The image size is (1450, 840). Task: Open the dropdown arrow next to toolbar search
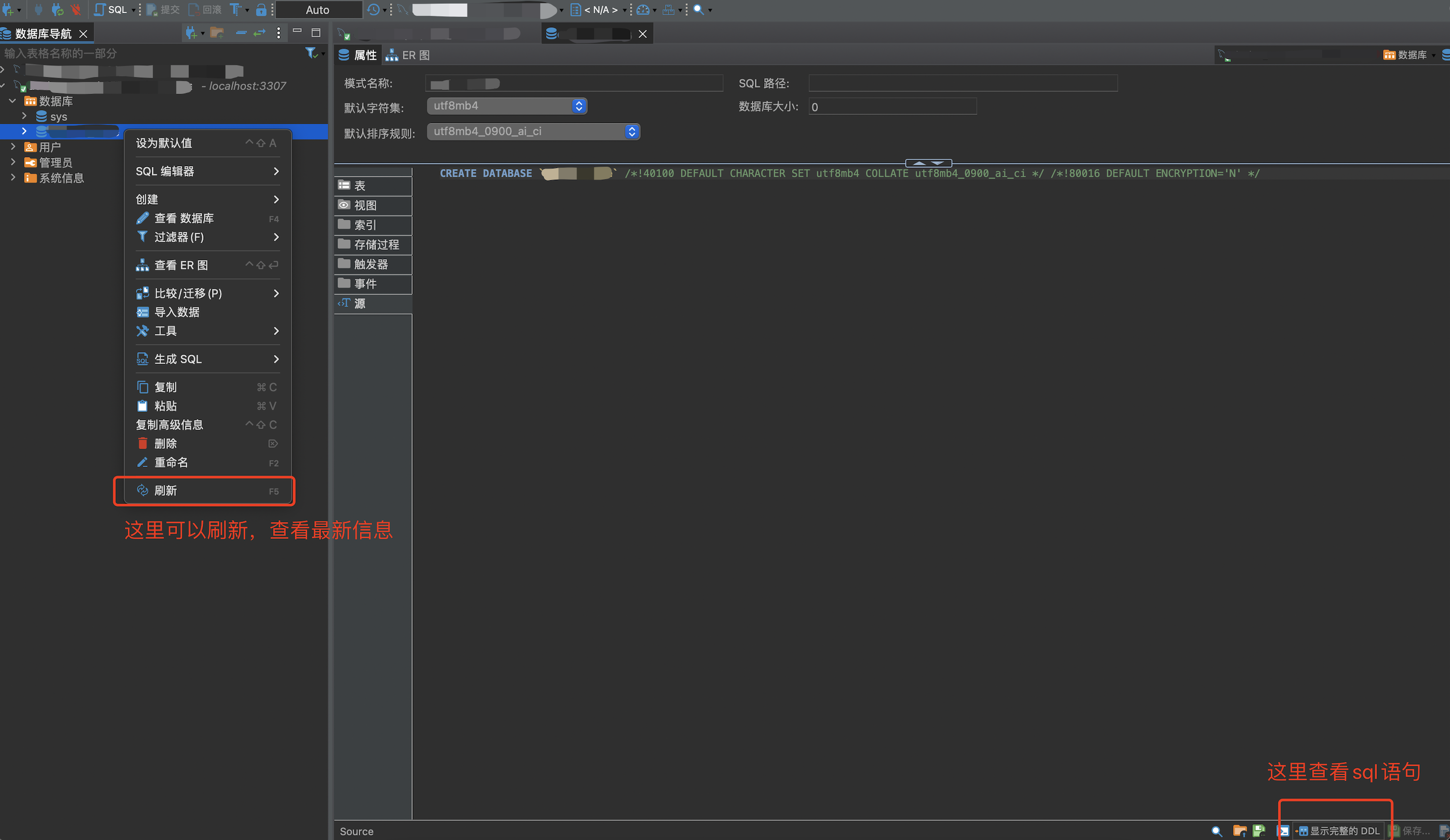point(710,10)
